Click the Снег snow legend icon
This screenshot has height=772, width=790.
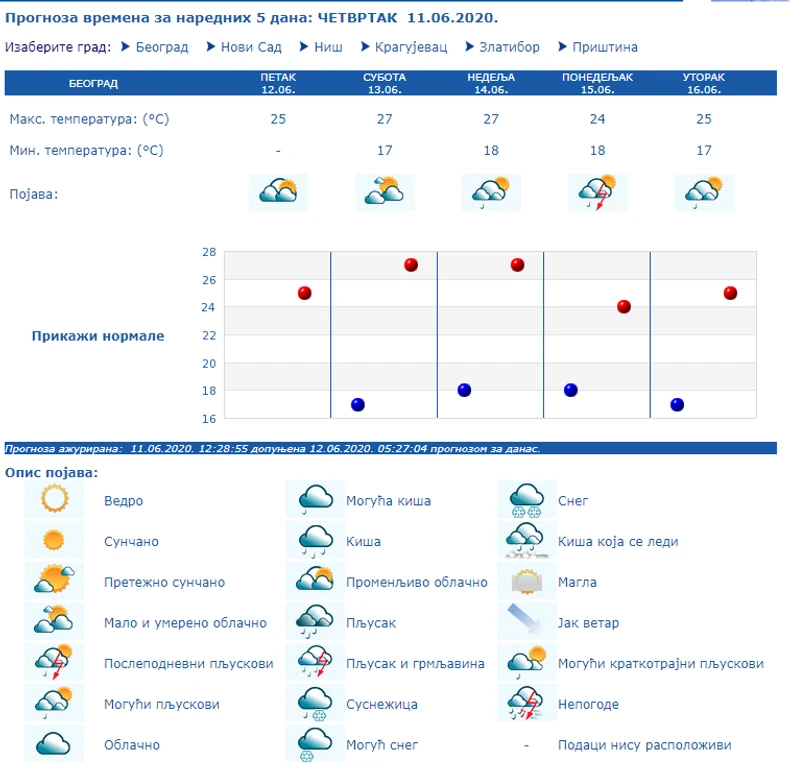coord(525,500)
